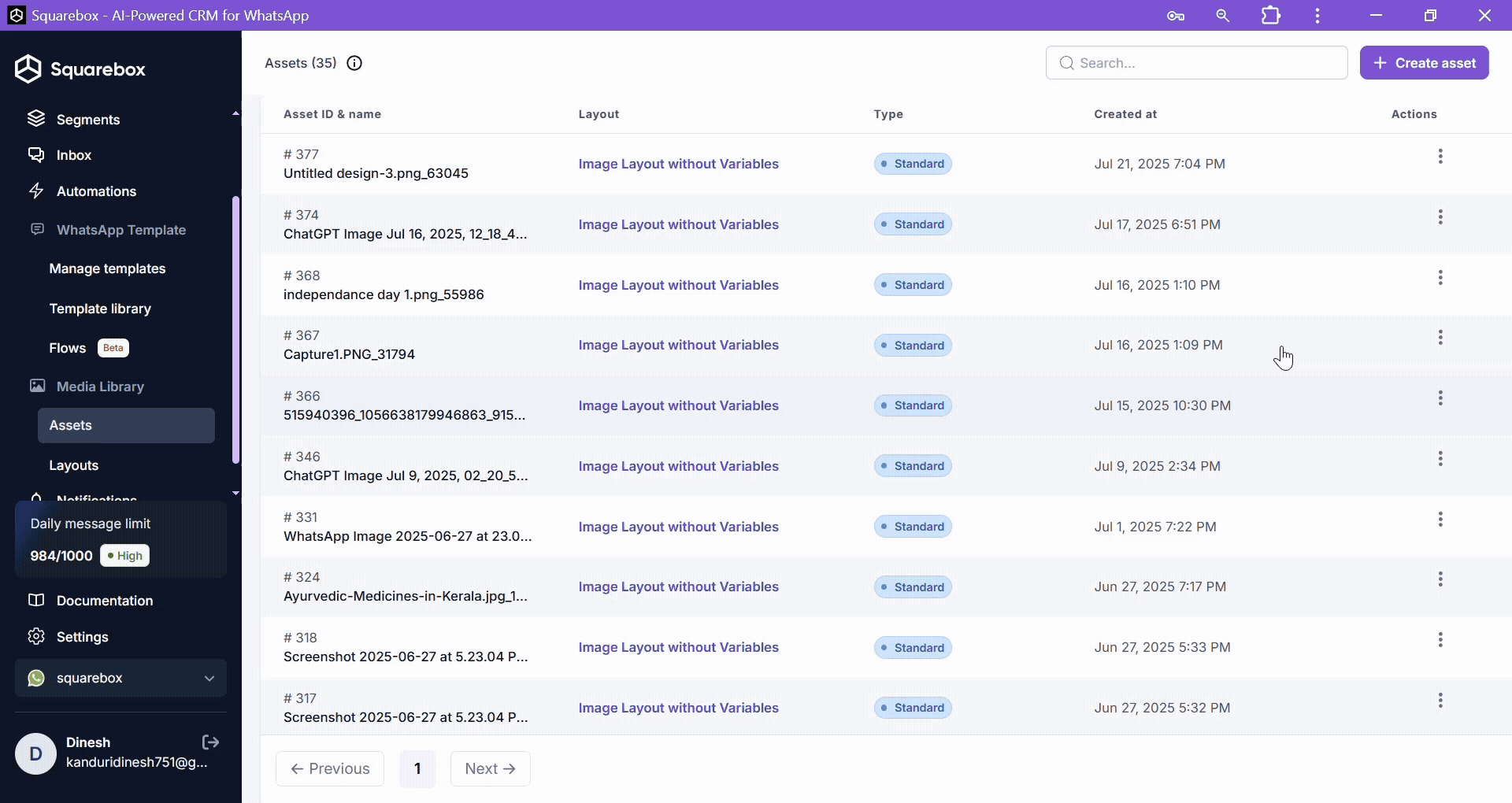
Task: Open actions menu for asset #377
Action: click(x=1440, y=157)
